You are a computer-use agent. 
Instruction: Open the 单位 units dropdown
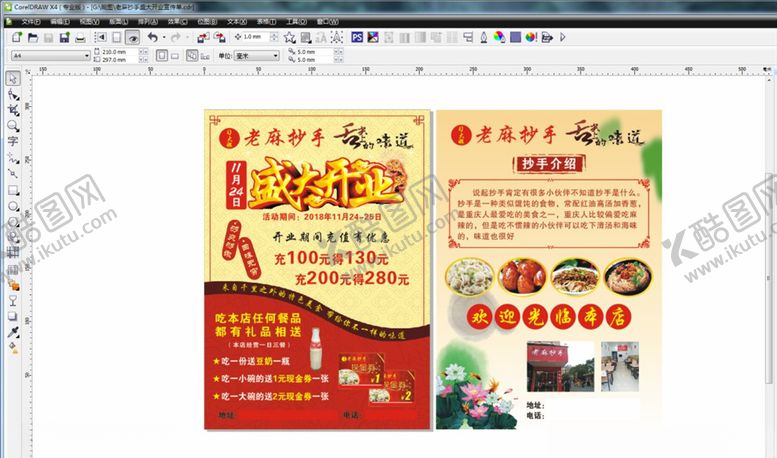tap(257, 56)
